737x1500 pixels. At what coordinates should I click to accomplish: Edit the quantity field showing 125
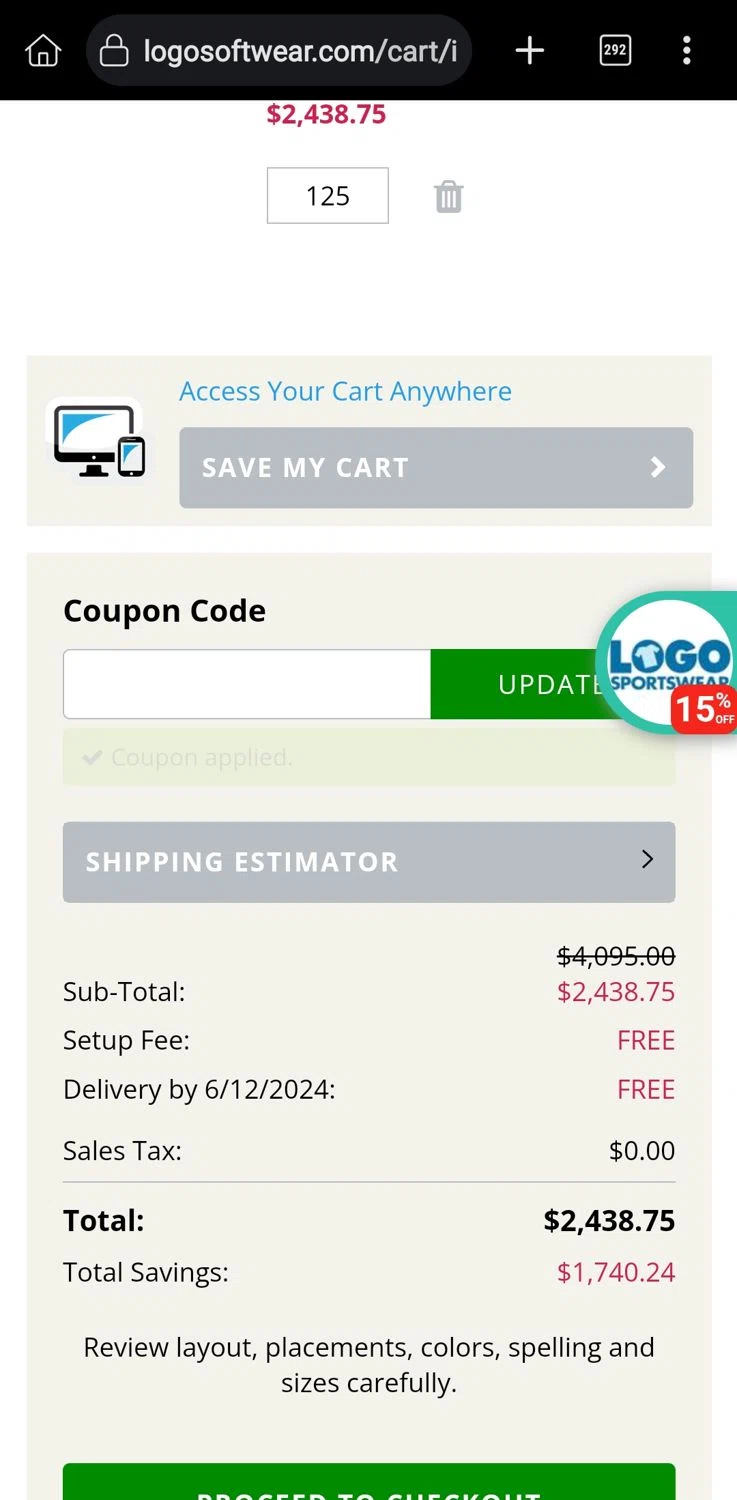[x=327, y=196]
